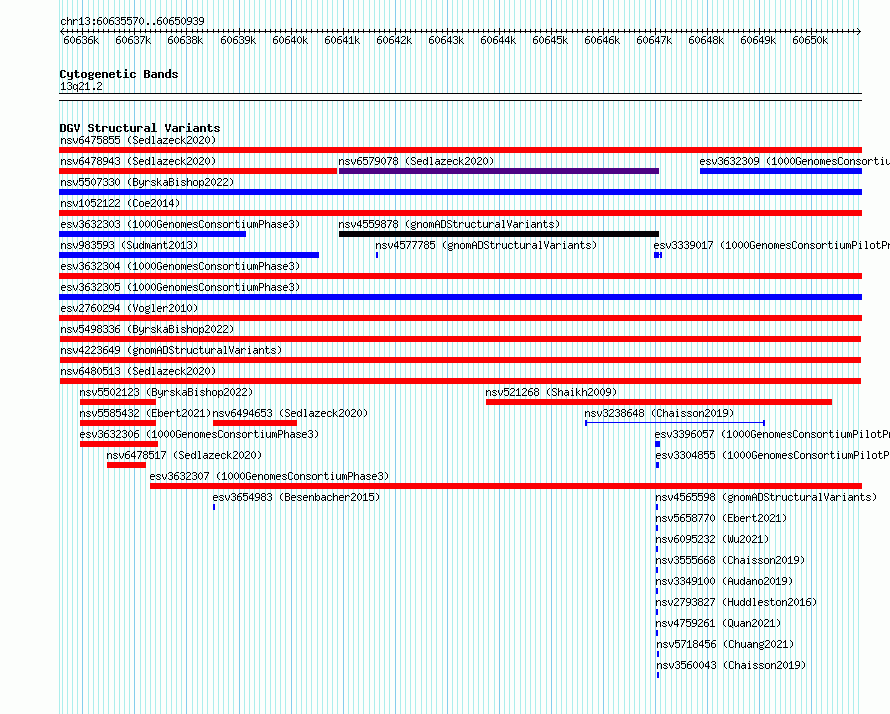This screenshot has height=714, width=890.
Task: Open nsv3349100 (Audano2019) label
Action: (x=724, y=581)
